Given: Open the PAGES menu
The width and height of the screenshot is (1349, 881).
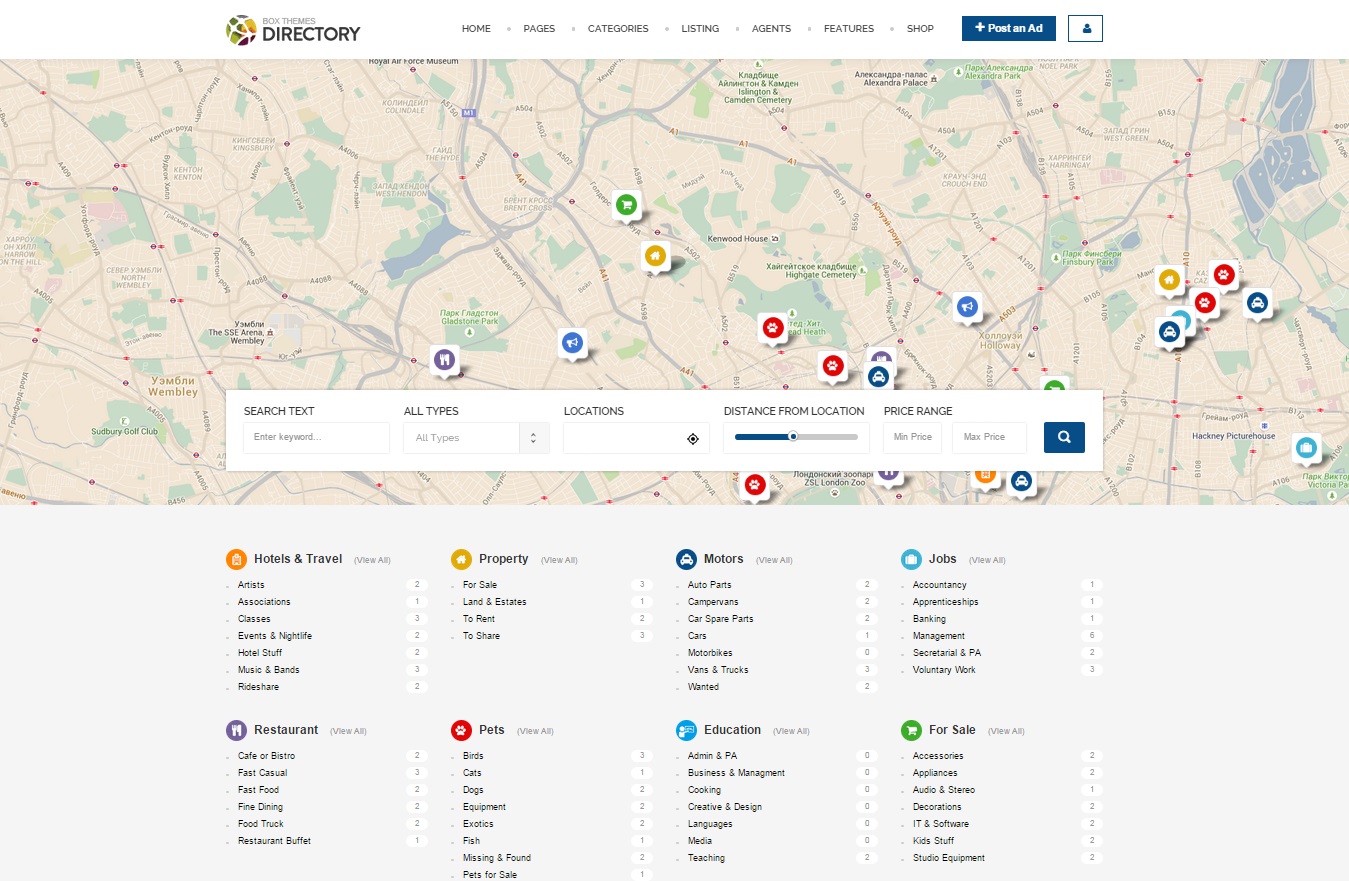Looking at the screenshot, I should tap(539, 29).
